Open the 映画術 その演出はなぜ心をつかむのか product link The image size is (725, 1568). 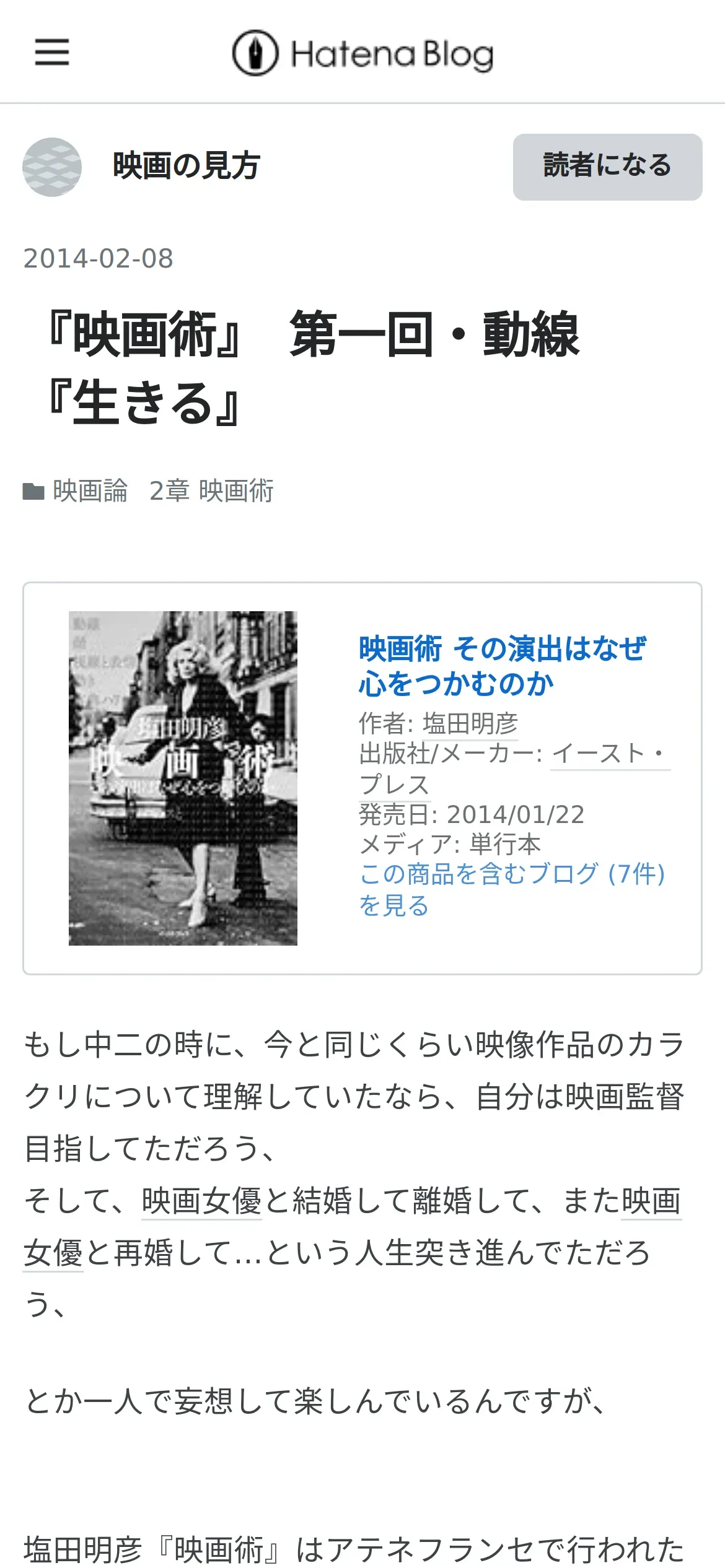click(502, 666)
